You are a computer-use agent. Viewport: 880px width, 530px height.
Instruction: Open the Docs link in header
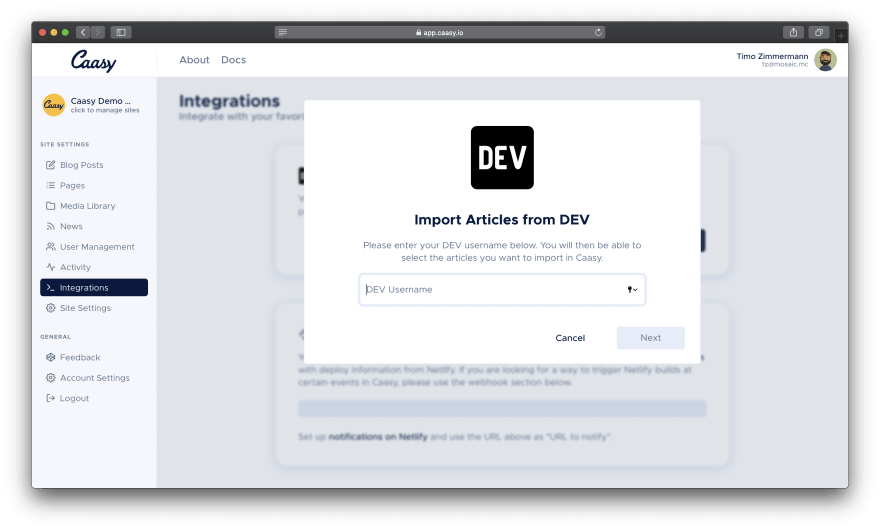click(x=233, y=60)
